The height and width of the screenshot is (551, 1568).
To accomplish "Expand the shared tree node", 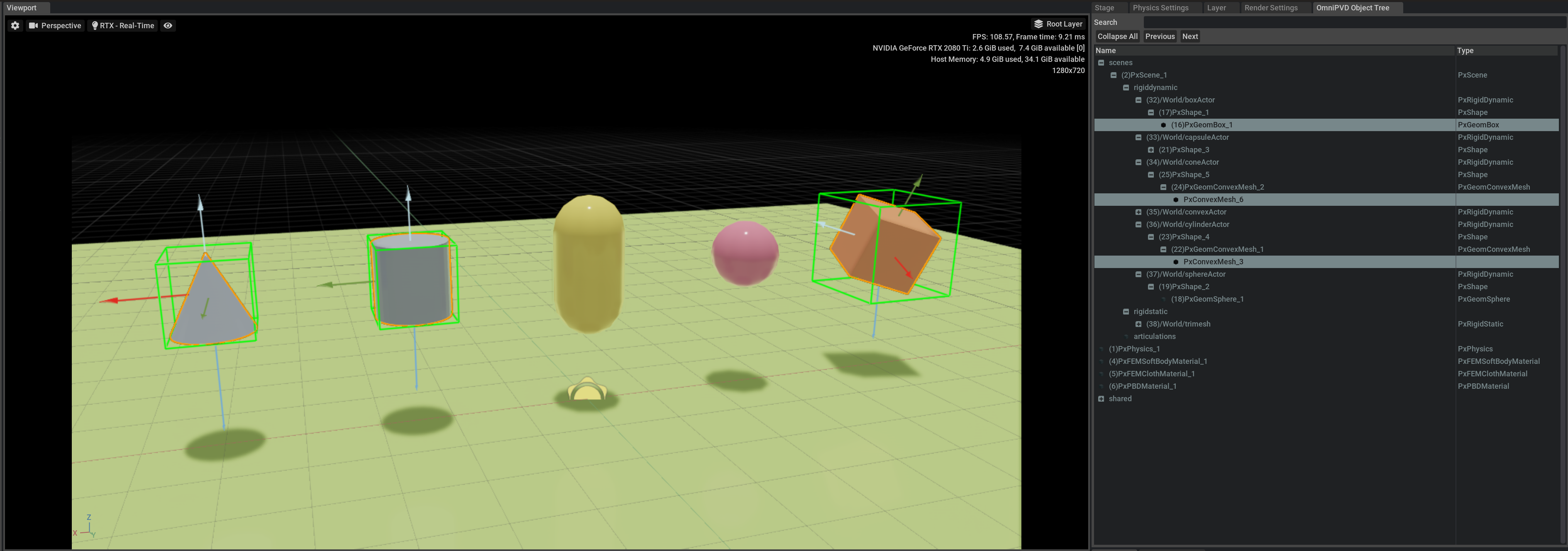I will [1101, 399].
